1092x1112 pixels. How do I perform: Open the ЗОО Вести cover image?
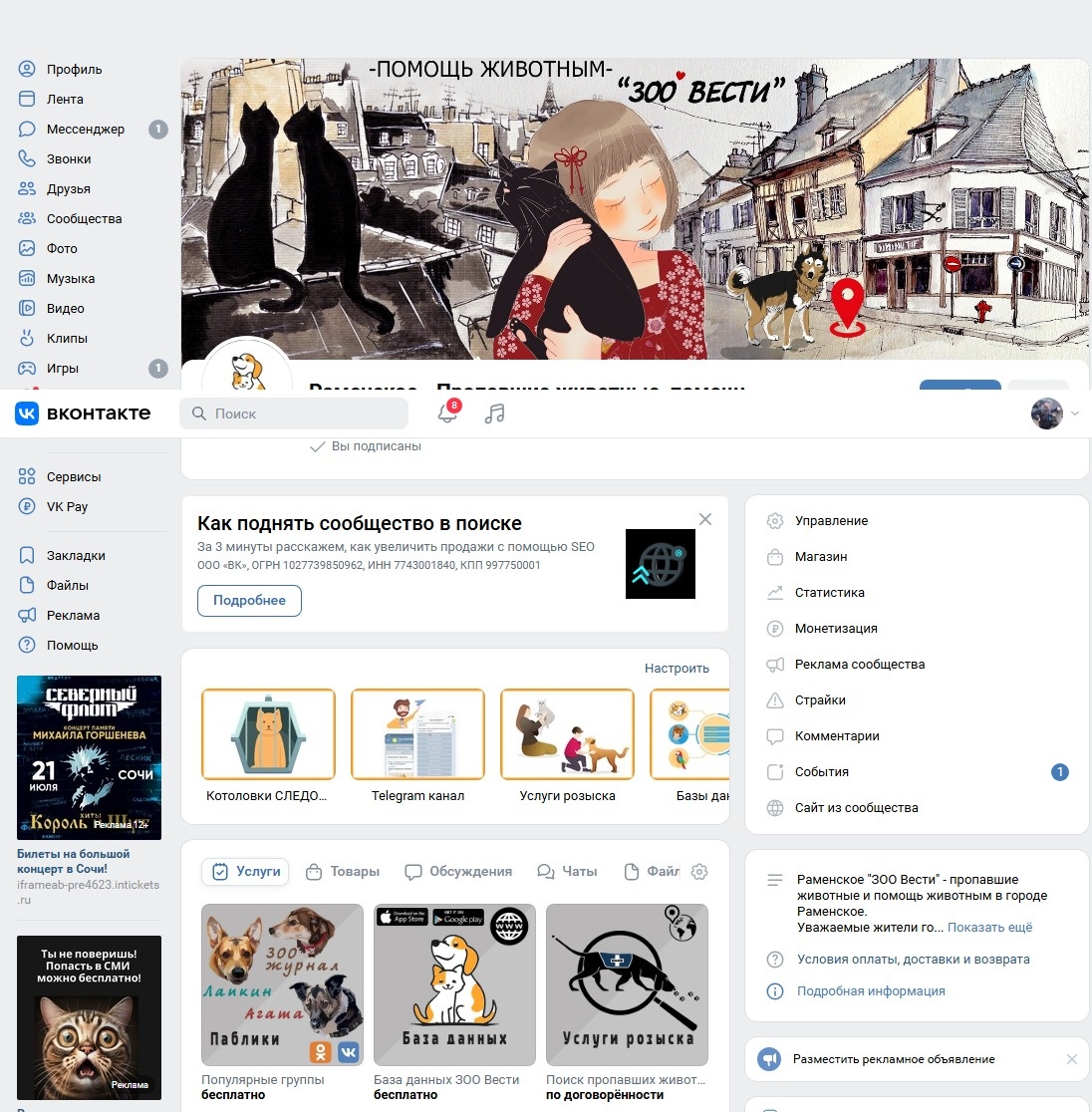click(x=635, y=209)
